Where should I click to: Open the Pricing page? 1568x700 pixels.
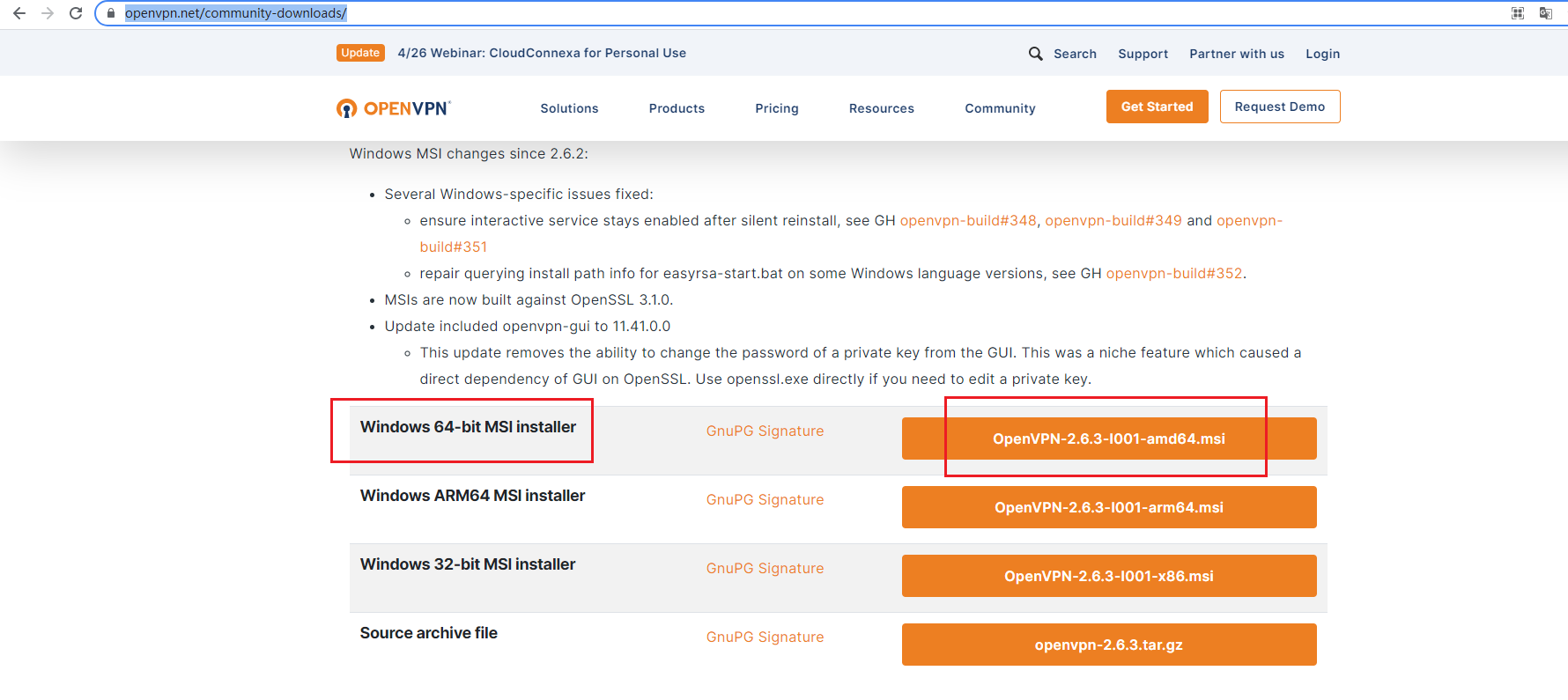pyautogui.click(x=777, y=108)
